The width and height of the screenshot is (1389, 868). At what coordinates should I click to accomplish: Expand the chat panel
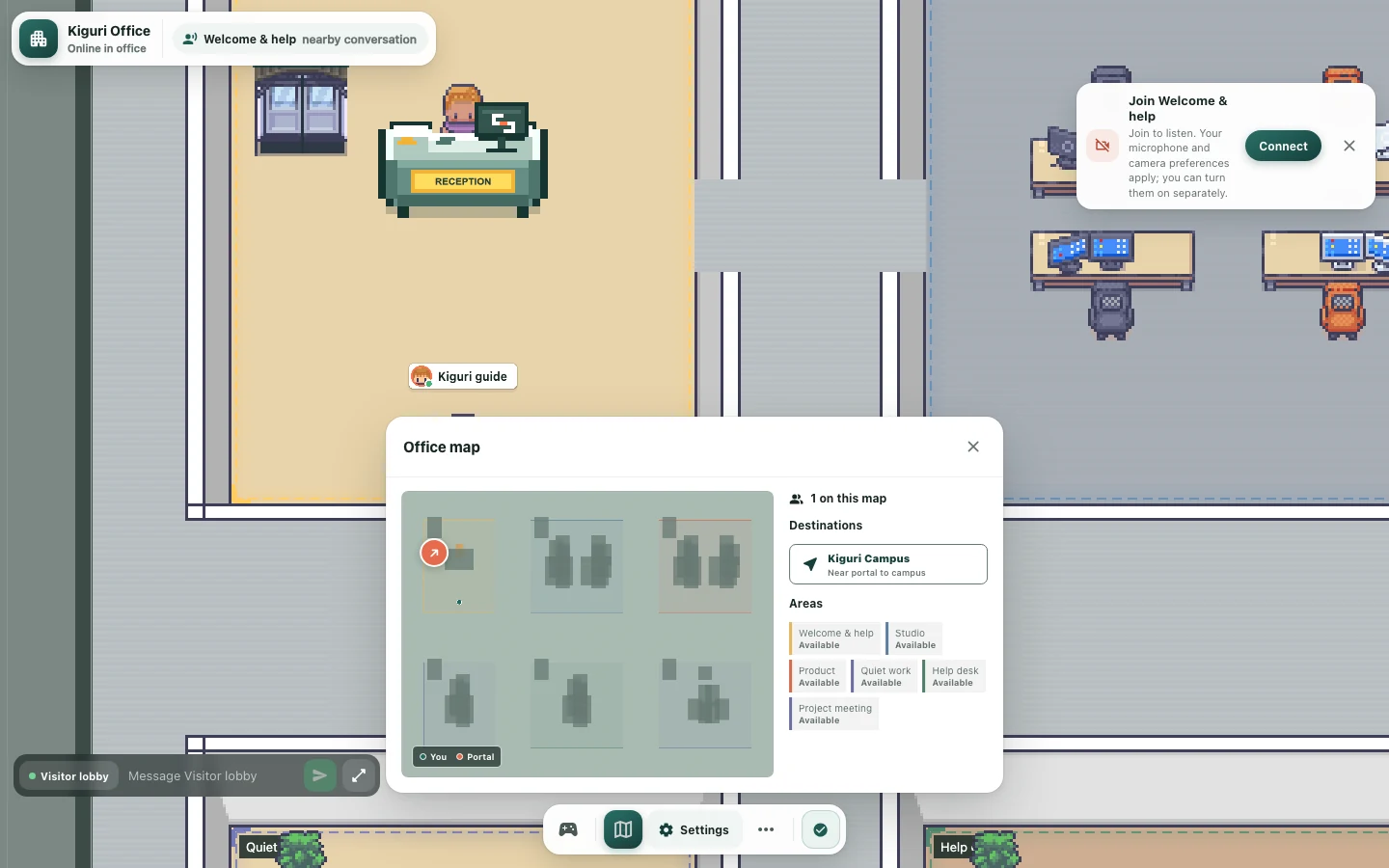(359, 775)
